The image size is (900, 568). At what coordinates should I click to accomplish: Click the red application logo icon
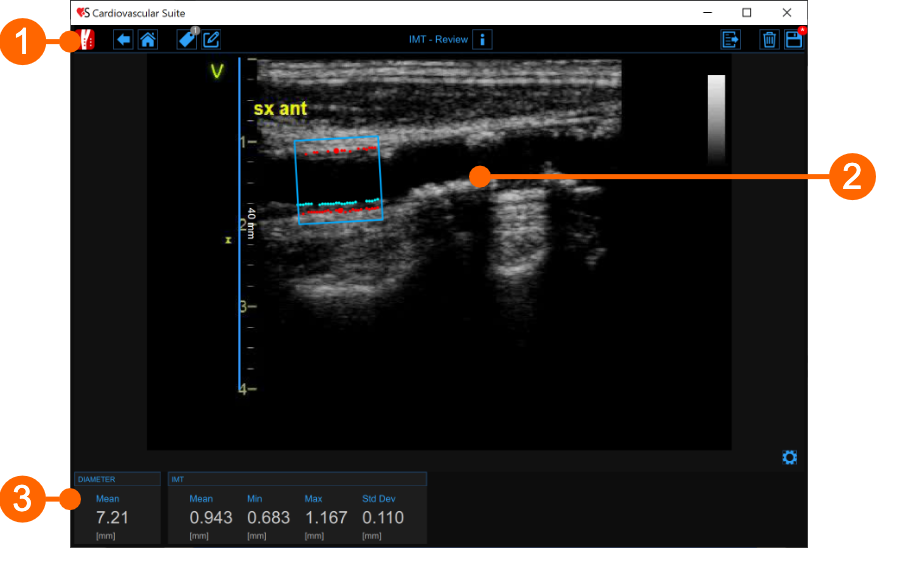pyautogui.click(x=86, y=40)
